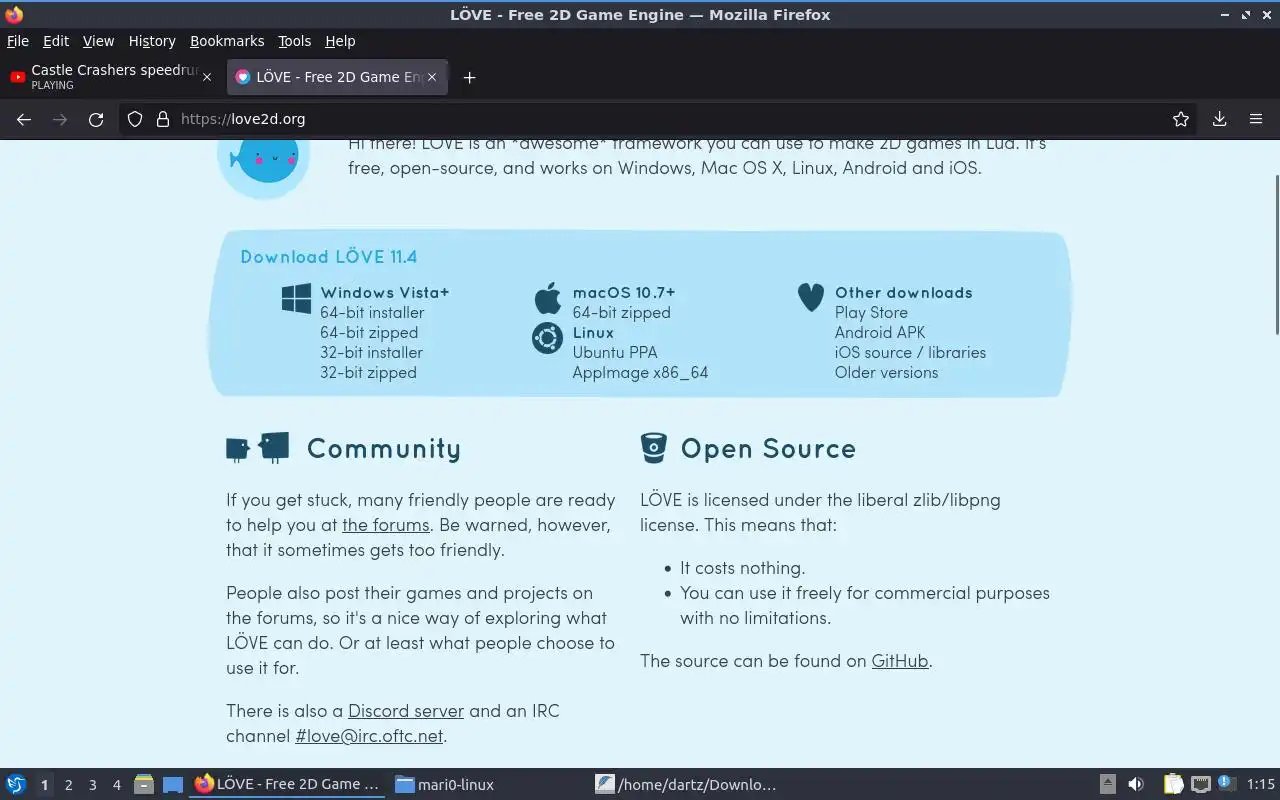Screen dimensions: 1280x800
Task: Open the Older versions link
Action: tap(886, 373)
